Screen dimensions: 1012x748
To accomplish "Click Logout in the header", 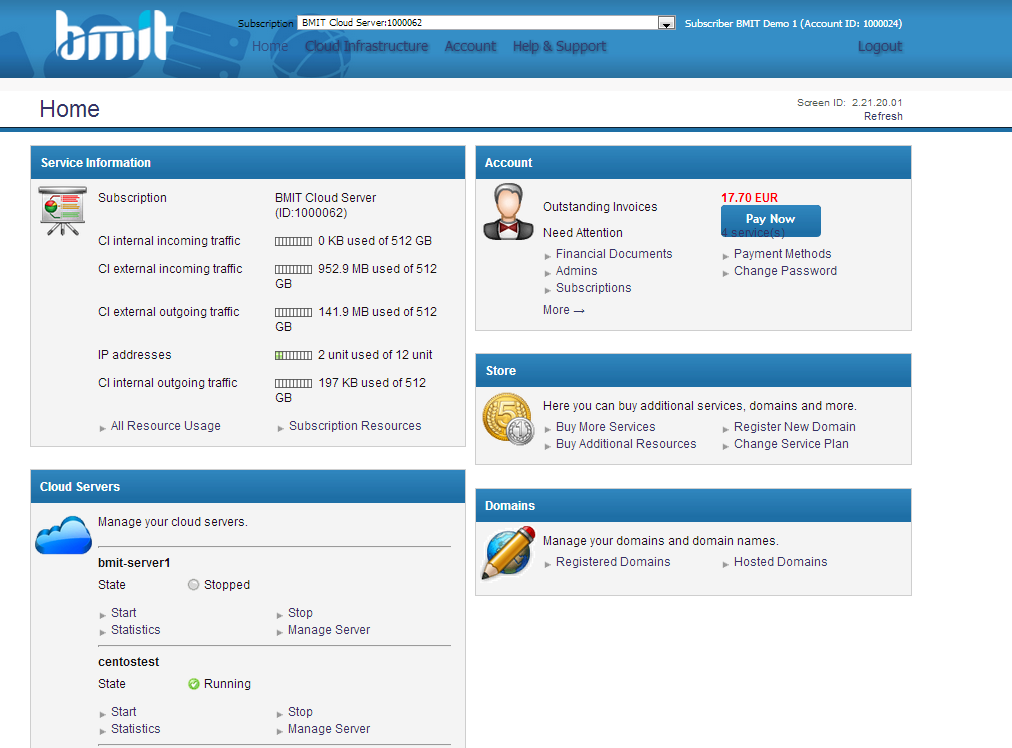I will click(x=880, y=46).
